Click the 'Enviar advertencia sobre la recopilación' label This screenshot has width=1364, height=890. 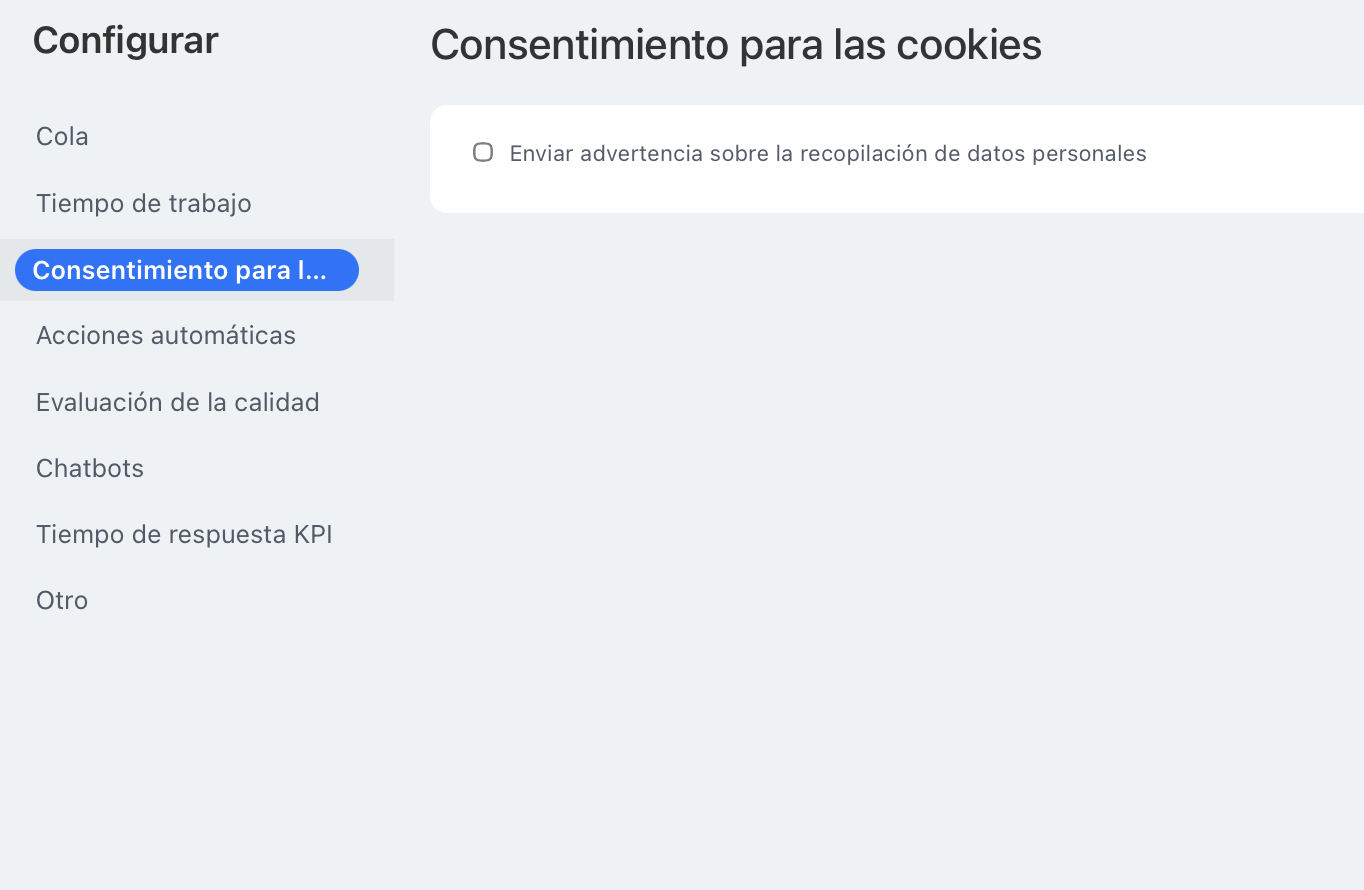pos(827,154)
